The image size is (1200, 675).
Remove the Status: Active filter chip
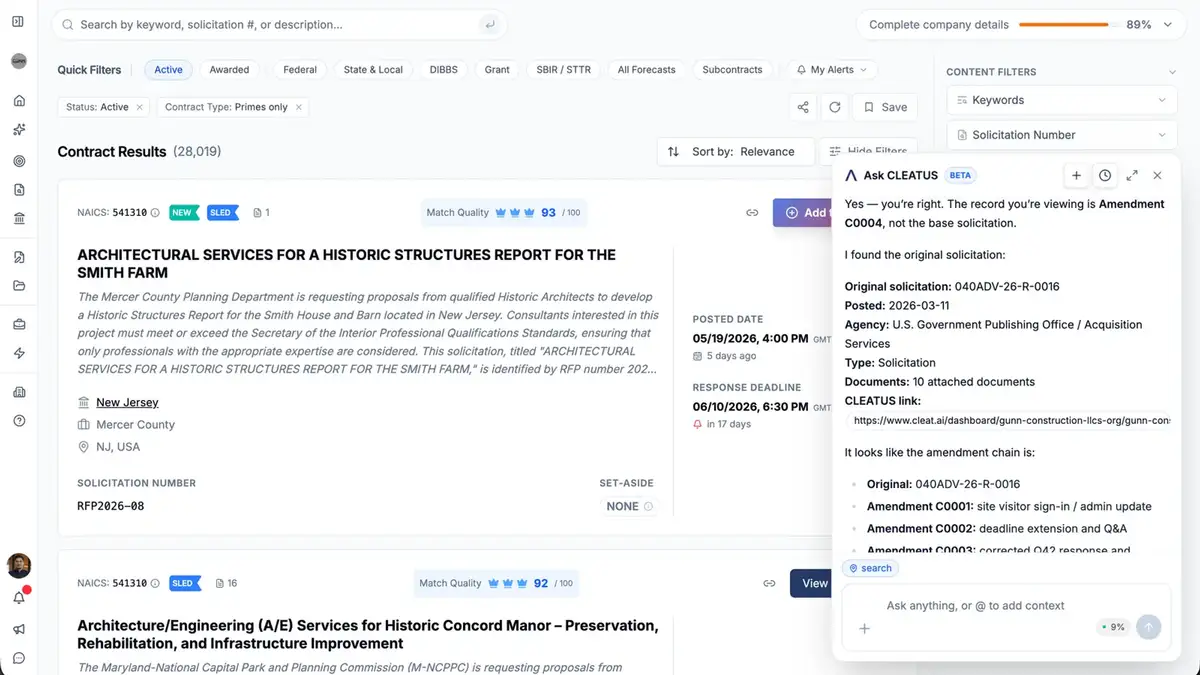(139, 107)
